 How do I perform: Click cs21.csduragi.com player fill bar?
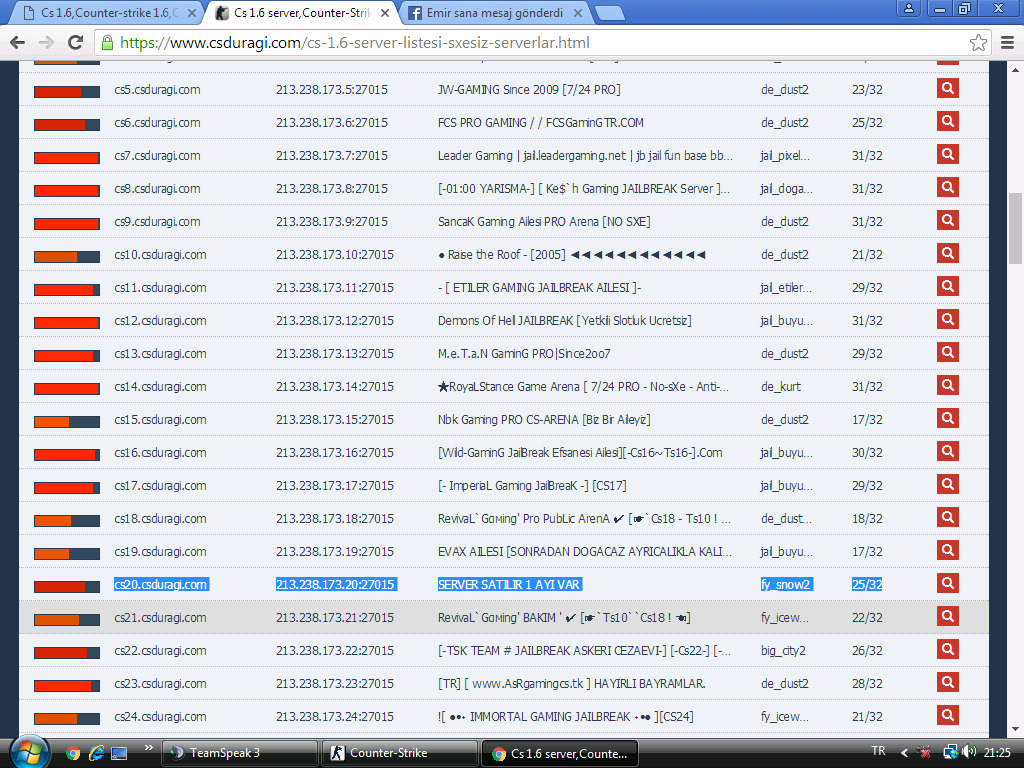[67, 619]
